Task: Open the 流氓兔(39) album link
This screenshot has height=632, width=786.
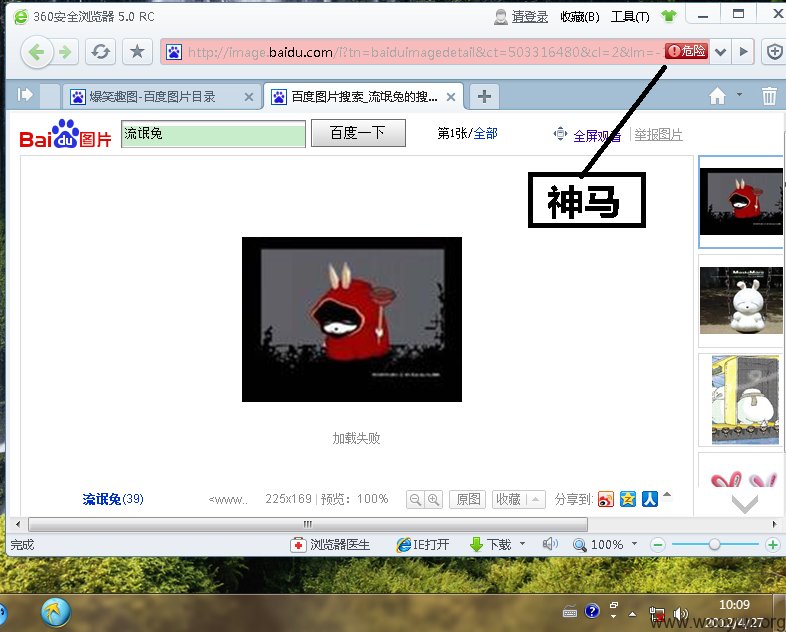Action: coord(113,499)
